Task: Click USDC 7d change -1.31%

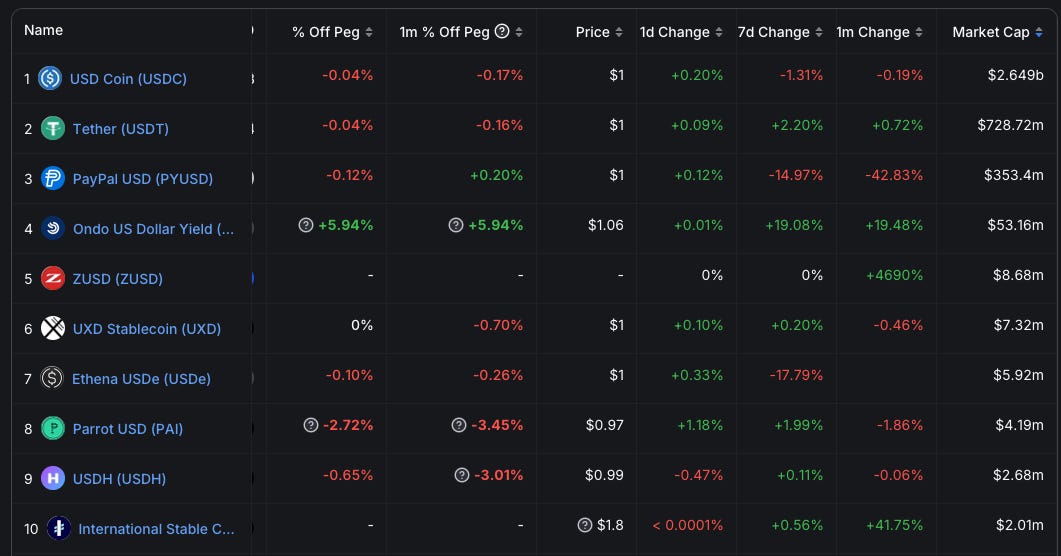Action: coord(801,75)
